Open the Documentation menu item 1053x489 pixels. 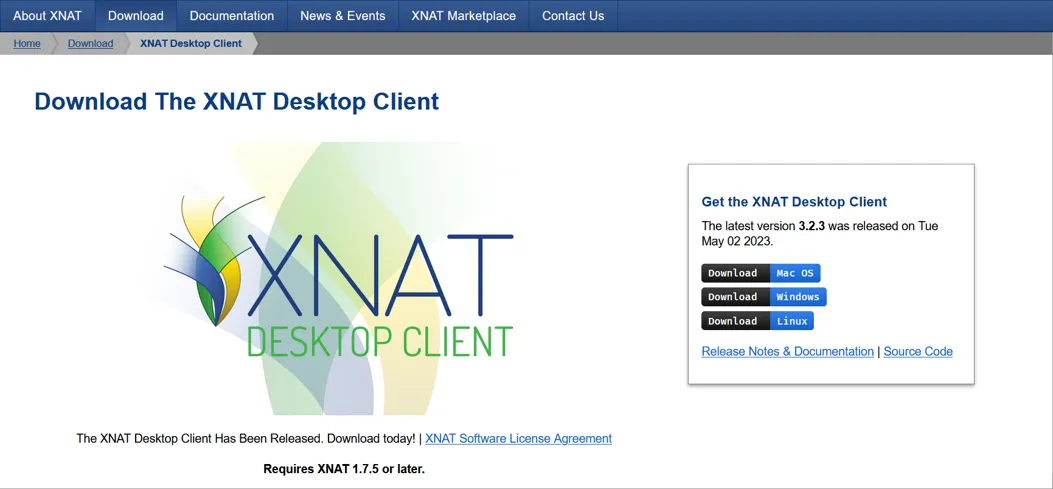click(x=232, y=15)
